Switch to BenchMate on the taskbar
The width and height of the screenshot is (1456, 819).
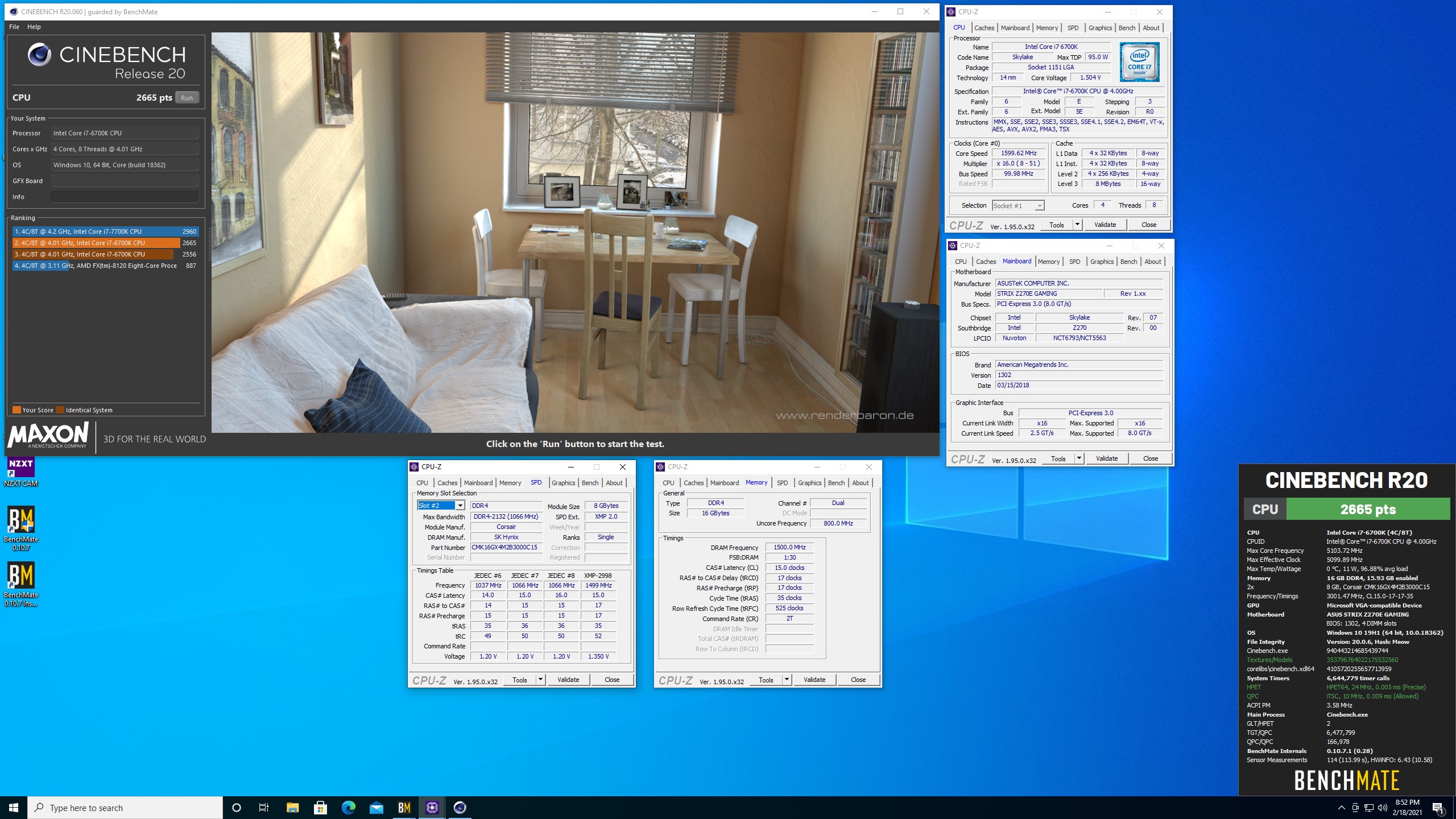(404, 808)
